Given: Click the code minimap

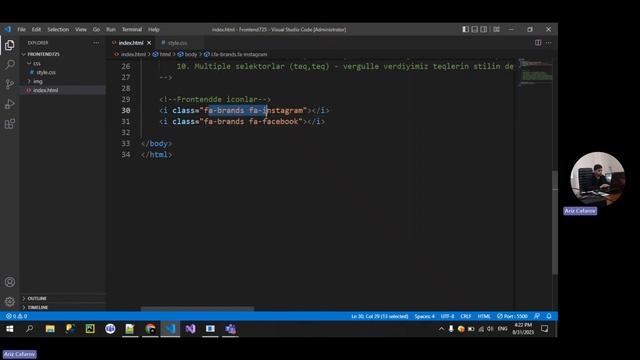Looking at the screenshot, I should pyautogui.click(x=536, y=73).
